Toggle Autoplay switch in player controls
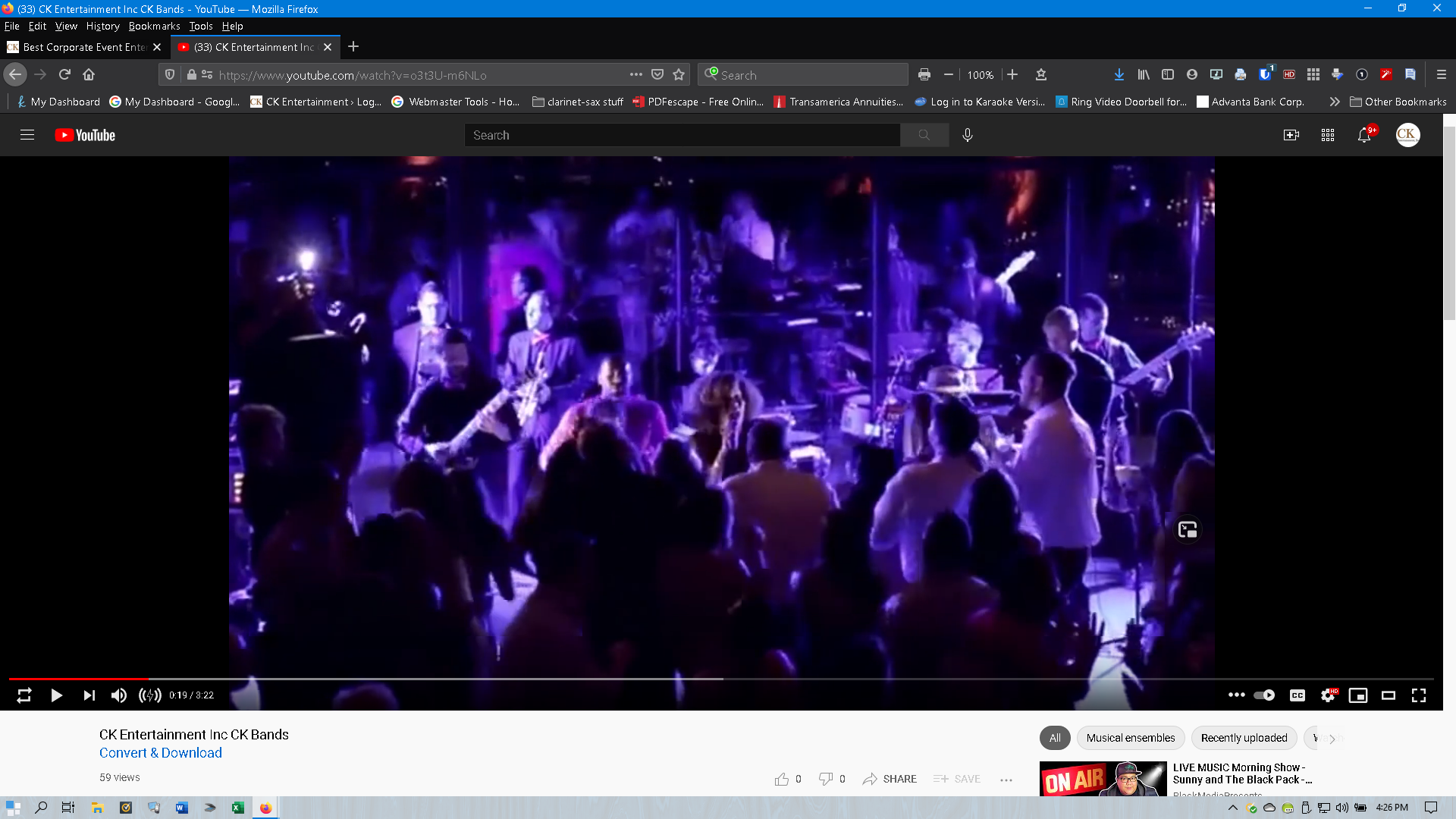Viewport: 1456px width, 819px height. point(1264,695)
